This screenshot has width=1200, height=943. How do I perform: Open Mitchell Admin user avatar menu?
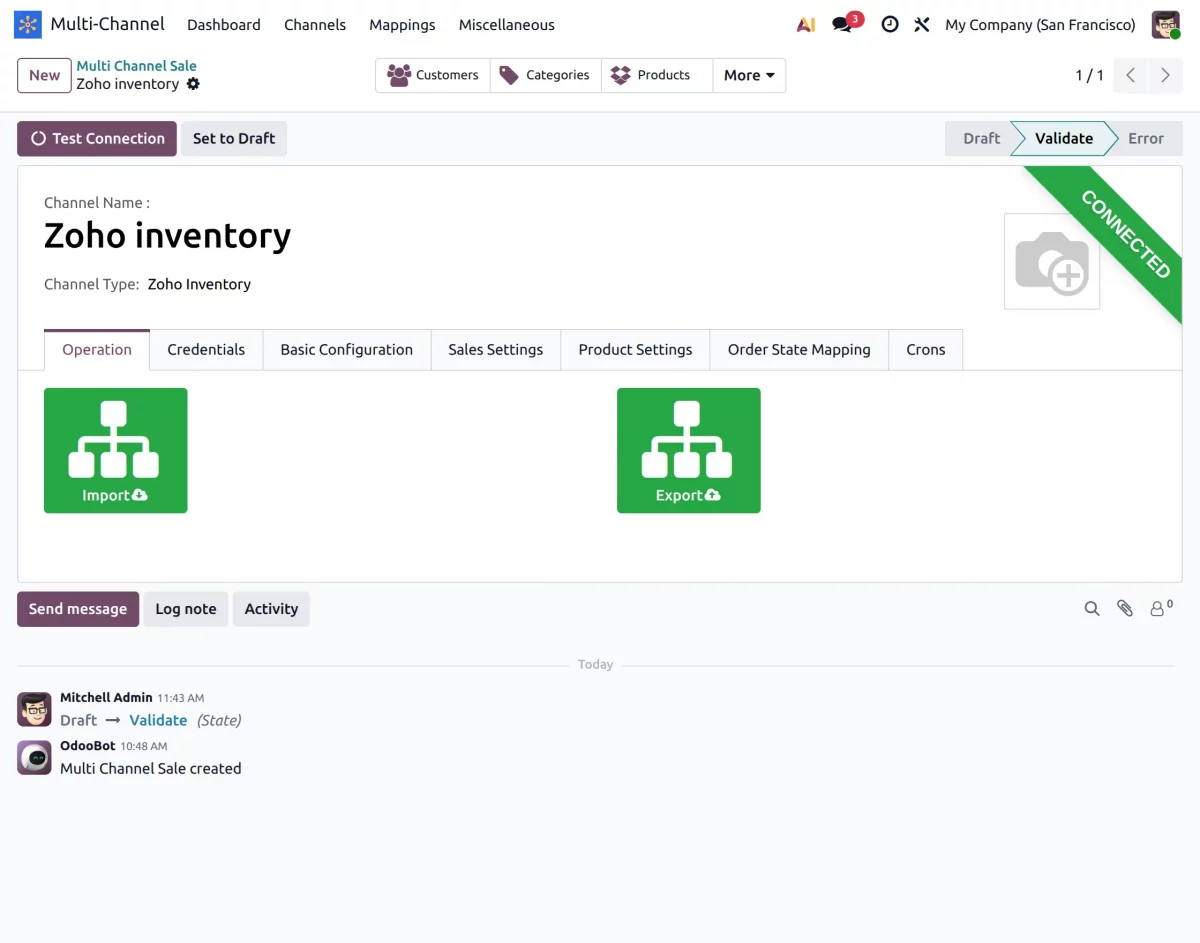point(1166,25)
